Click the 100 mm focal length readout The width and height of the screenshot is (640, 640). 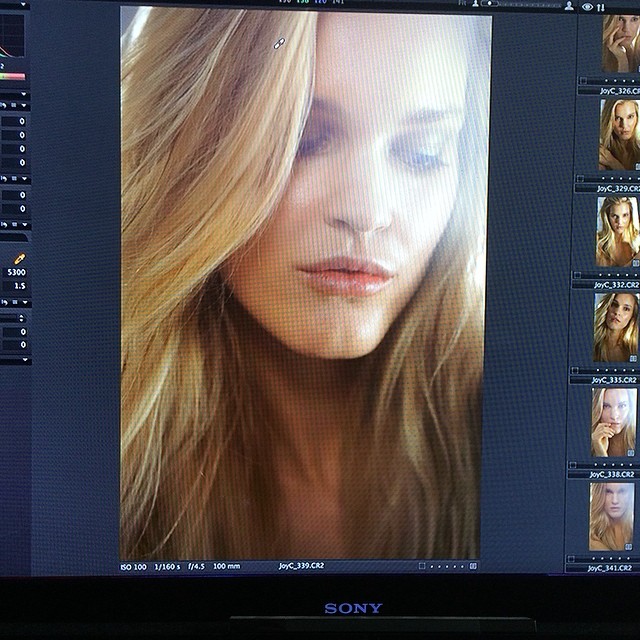(x=227, y=566)
